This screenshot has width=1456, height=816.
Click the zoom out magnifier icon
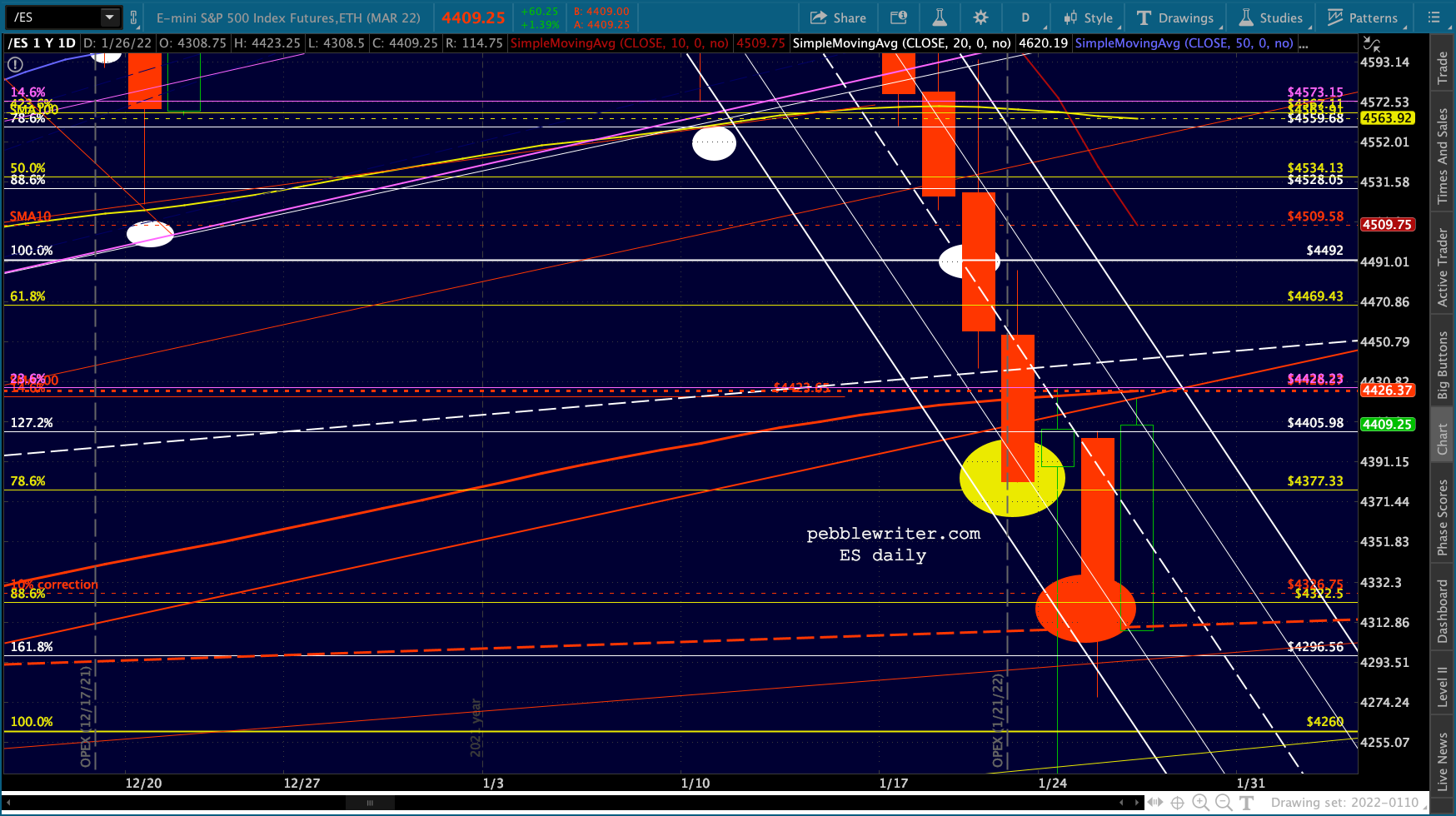(1224, 803)
